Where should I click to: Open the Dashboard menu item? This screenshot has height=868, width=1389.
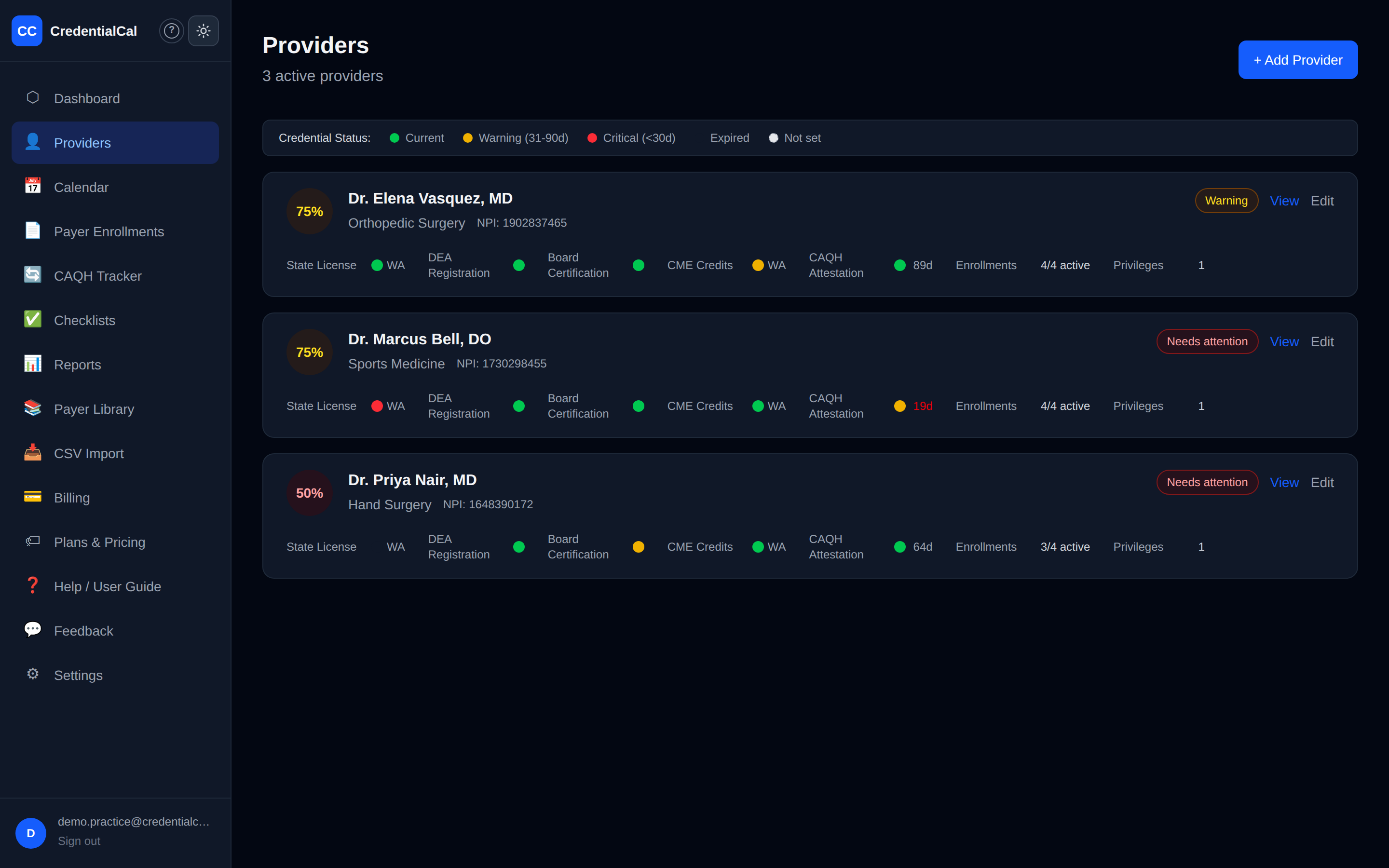(115, 99)
